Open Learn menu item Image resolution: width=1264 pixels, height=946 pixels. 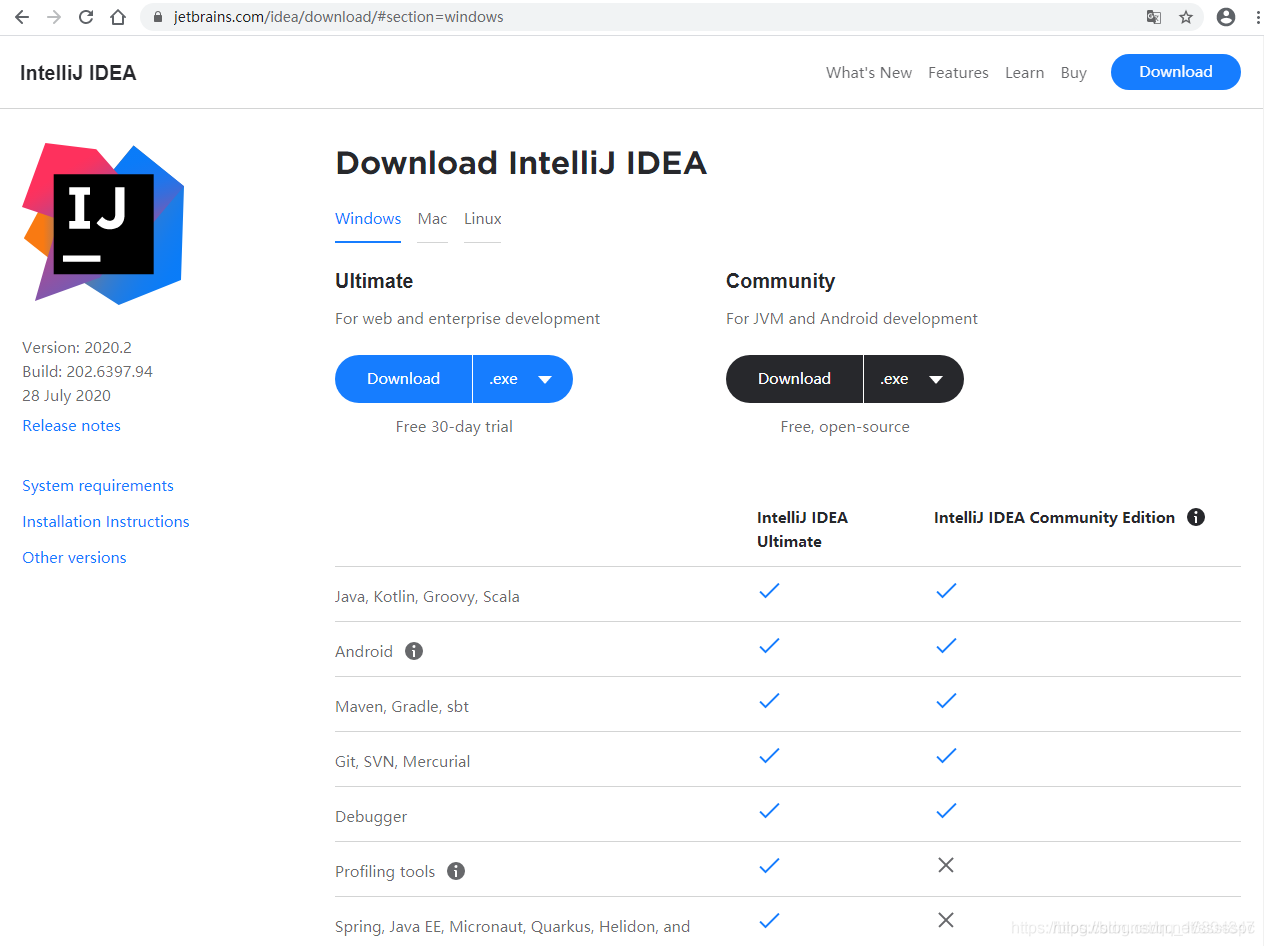(1024, 73)
